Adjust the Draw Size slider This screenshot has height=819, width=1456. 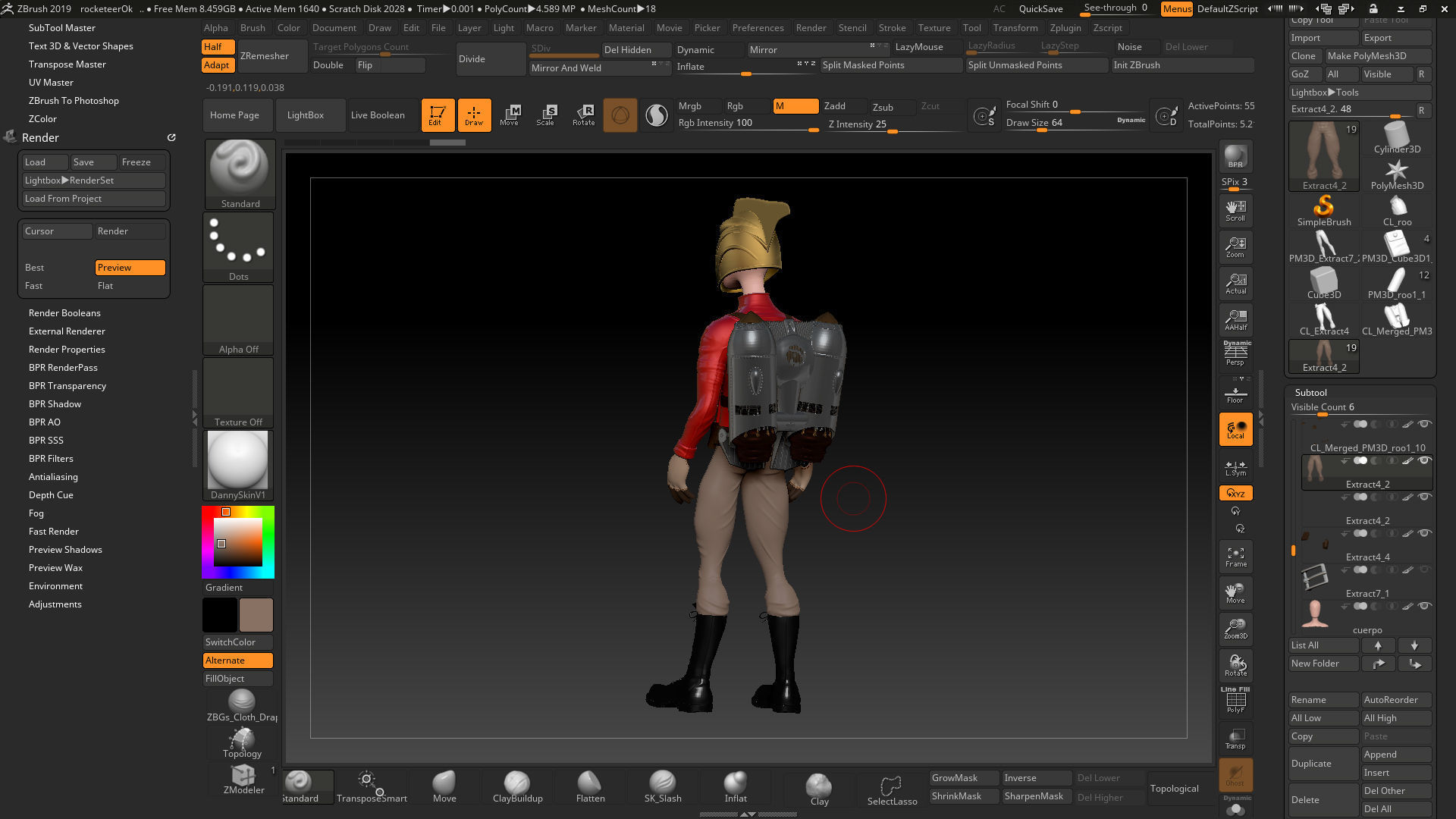tap(1075, 124)
